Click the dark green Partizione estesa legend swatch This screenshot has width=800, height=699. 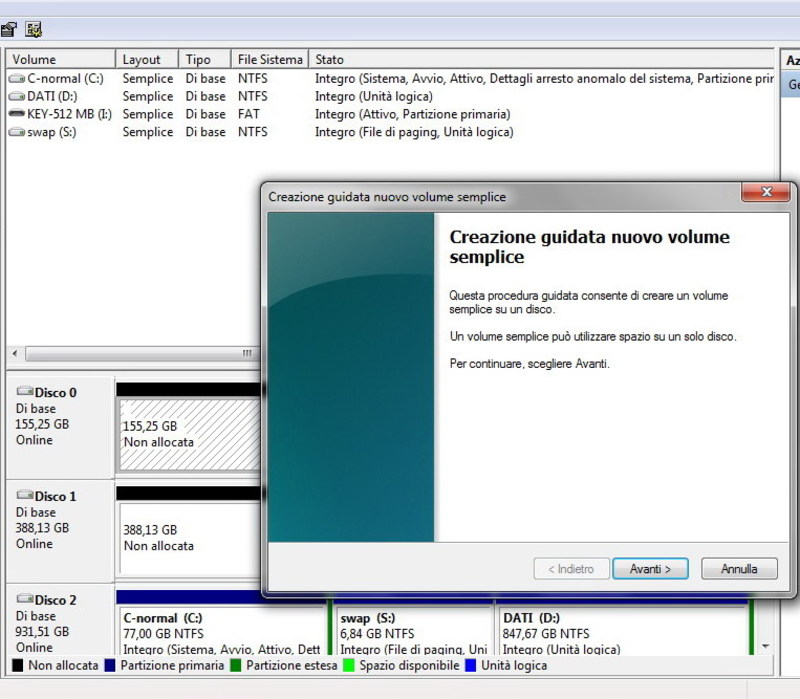(236, 665)
